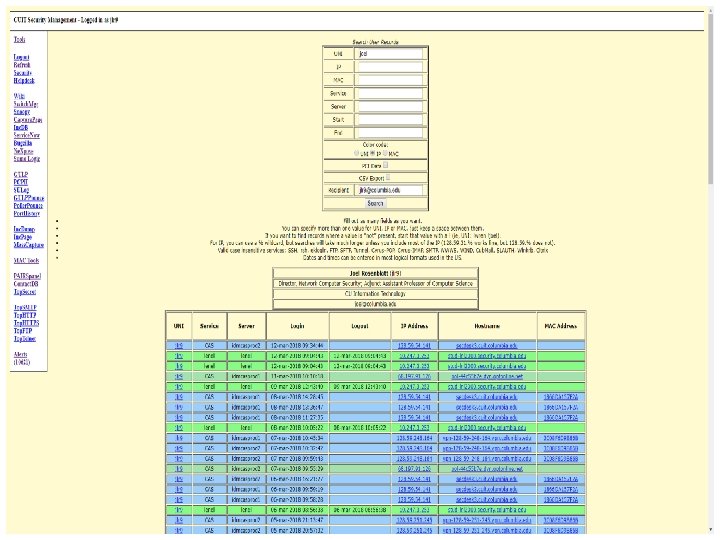Open the IncDB link
The height and width of the screenshot is (540, 720).
point(21,127)
